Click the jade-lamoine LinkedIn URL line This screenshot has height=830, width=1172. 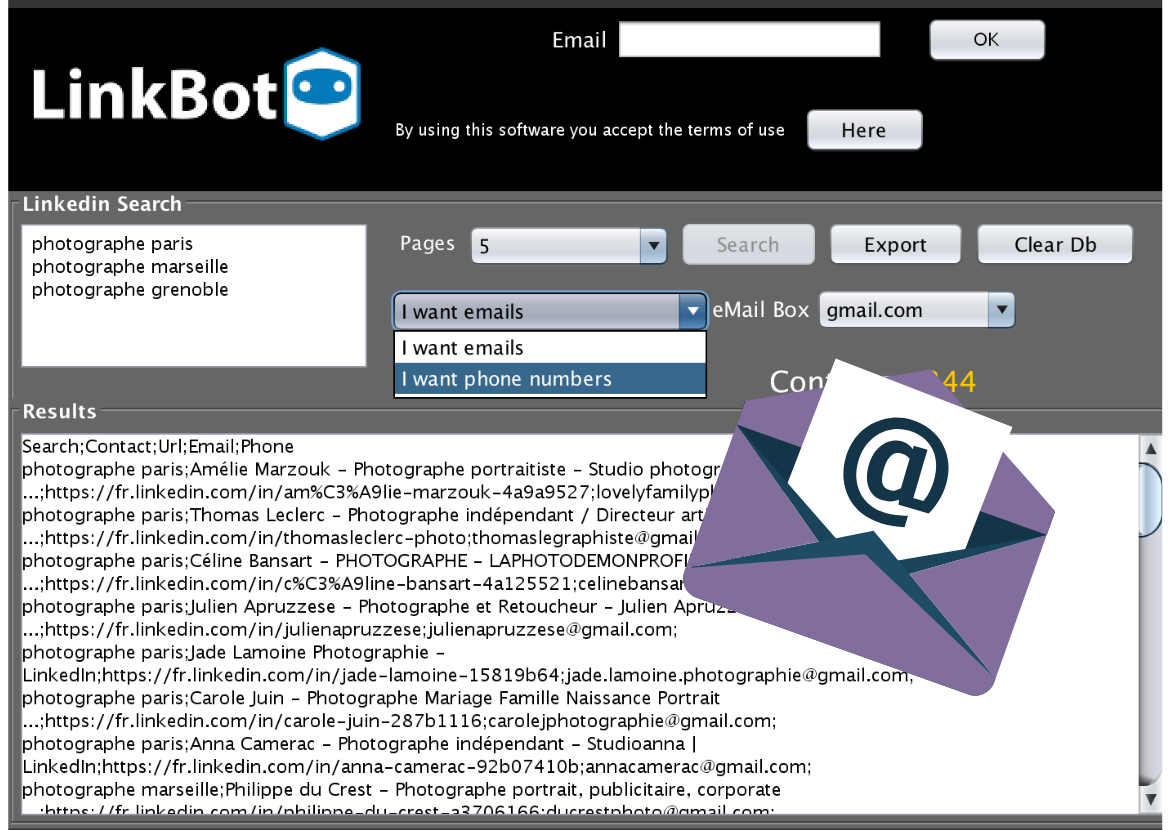[468, 675]
